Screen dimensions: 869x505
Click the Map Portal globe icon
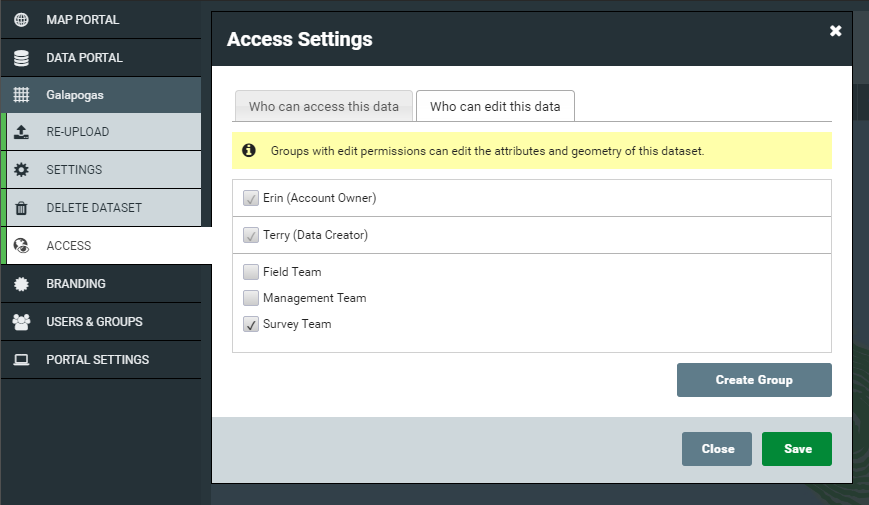pyautogui.click(x=21, y=19)
